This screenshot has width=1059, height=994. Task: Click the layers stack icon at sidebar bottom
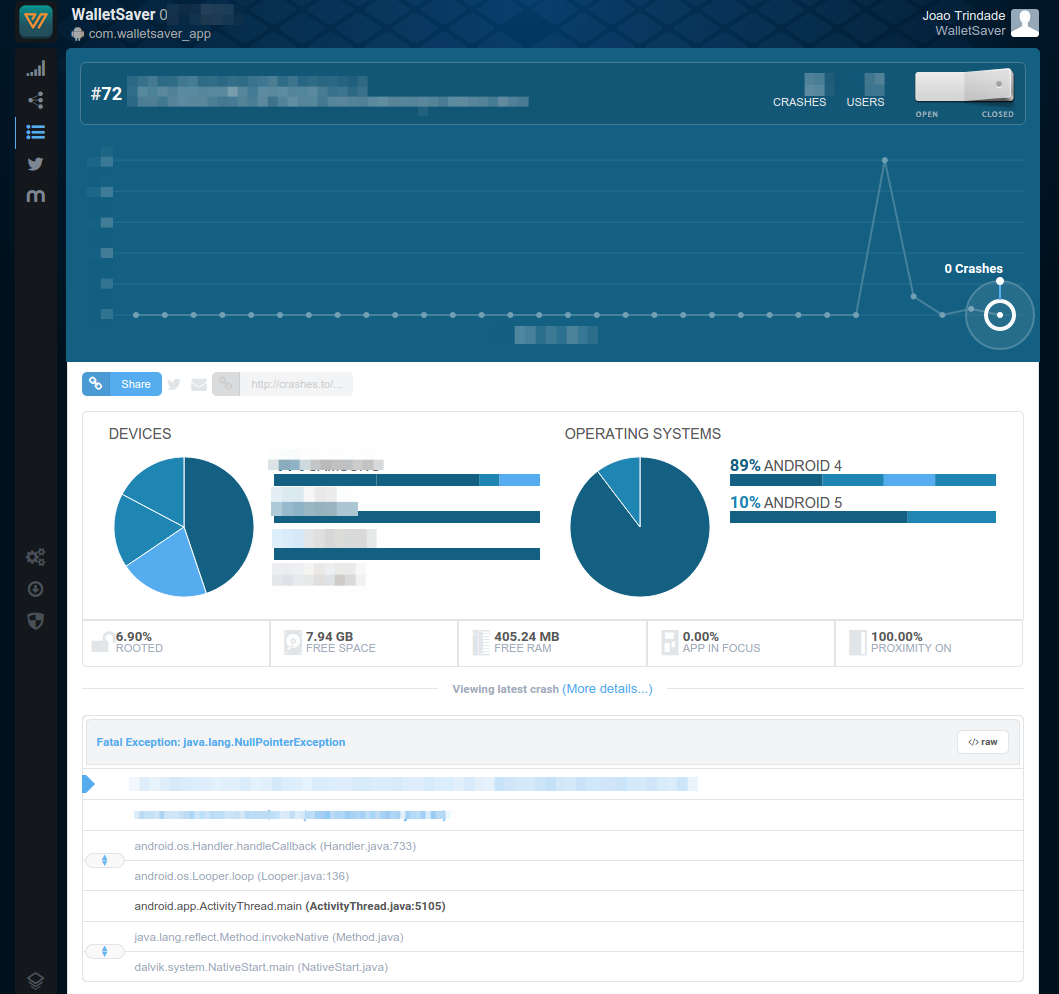[36, 980]
